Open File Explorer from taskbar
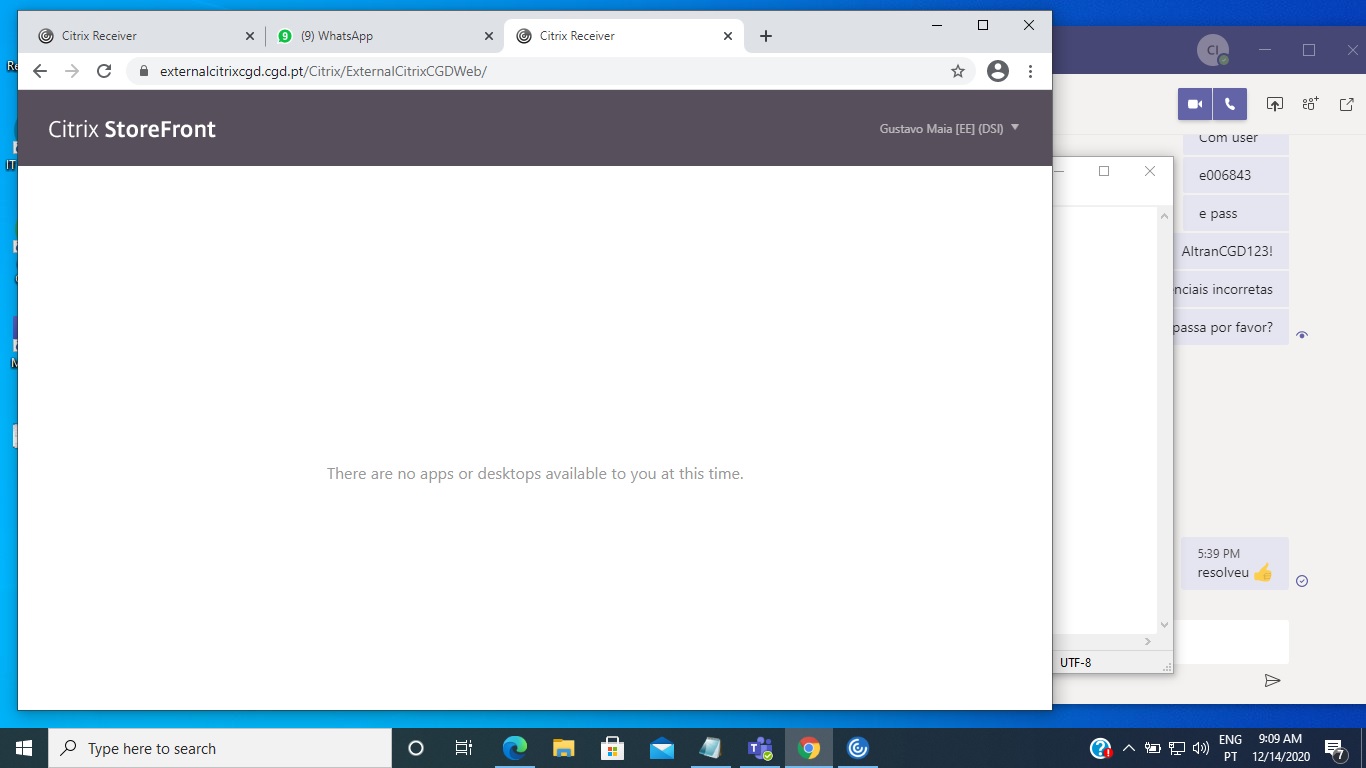This screenshot has height=768, width=1366. pyautogui.click(x=563, y=748)
